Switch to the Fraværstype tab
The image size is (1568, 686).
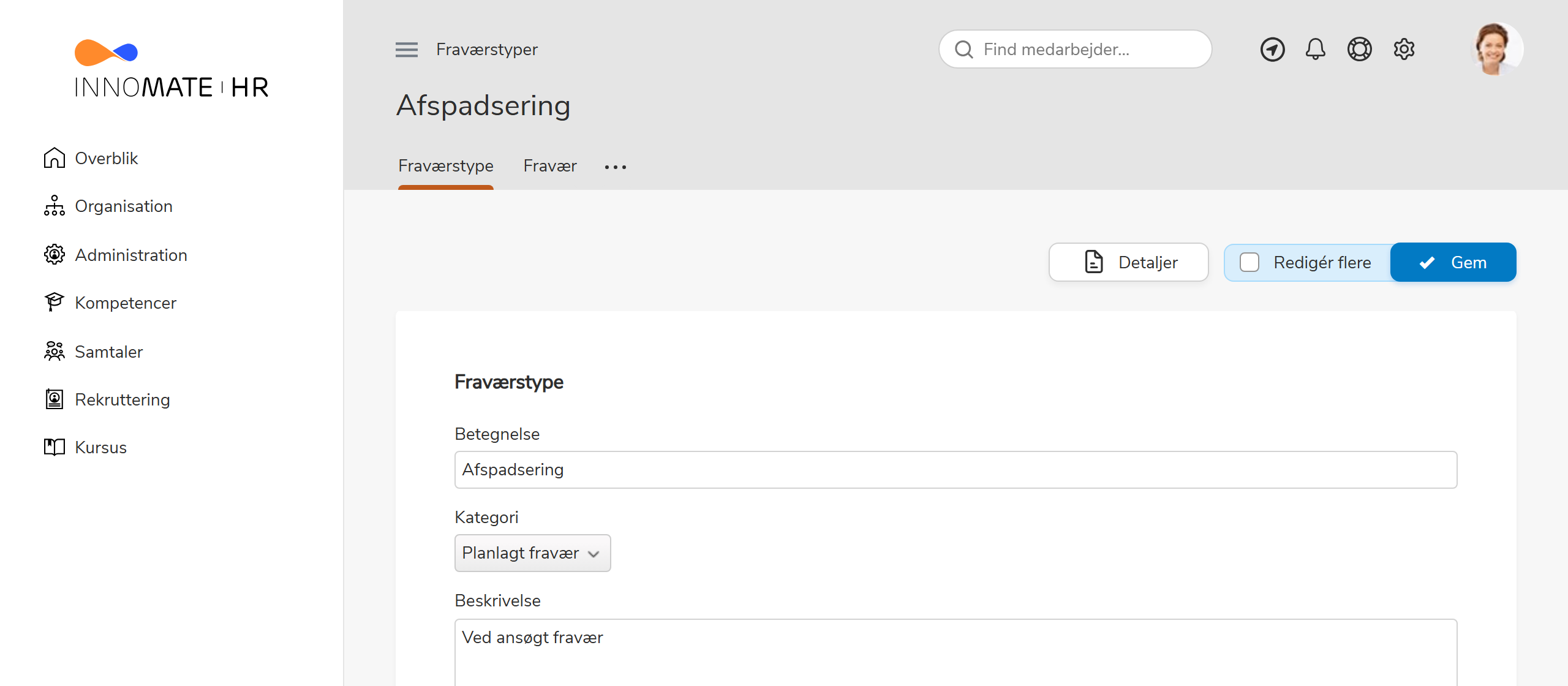tap(445, 166)
